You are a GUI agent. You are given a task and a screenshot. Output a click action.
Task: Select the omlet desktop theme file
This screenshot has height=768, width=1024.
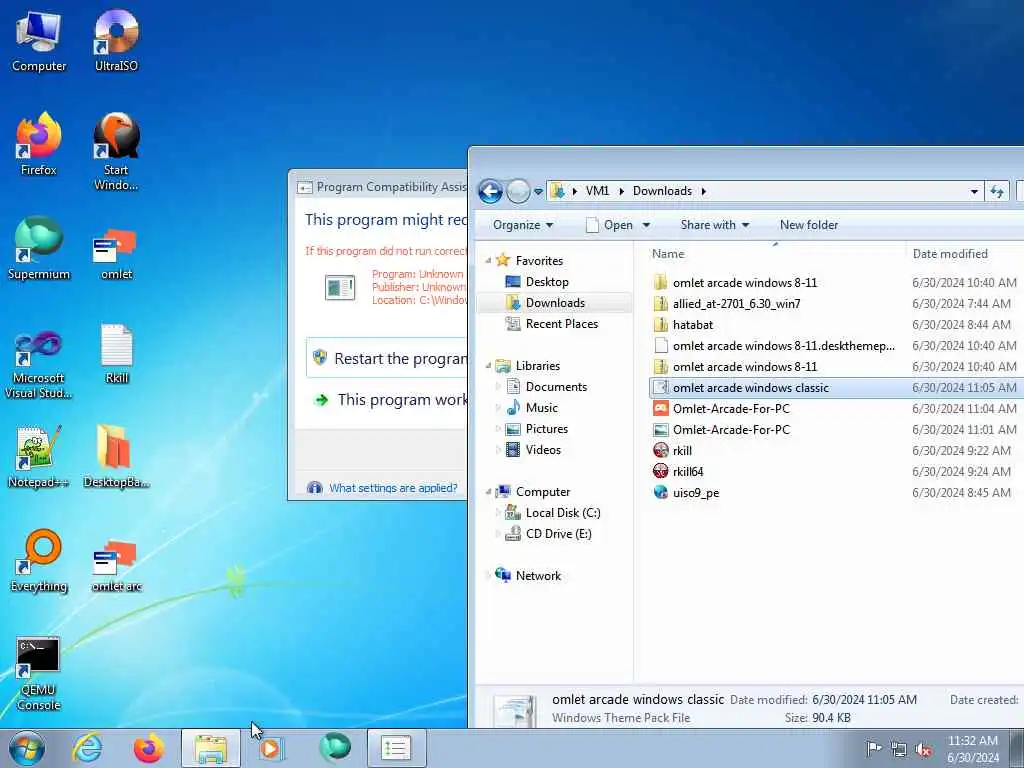point(116,255)
